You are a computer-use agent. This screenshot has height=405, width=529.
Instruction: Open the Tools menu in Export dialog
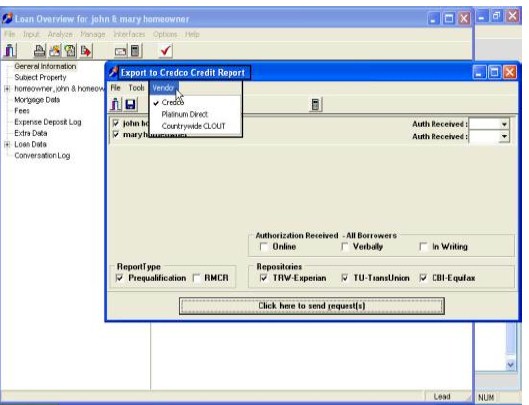coord(136,88)
